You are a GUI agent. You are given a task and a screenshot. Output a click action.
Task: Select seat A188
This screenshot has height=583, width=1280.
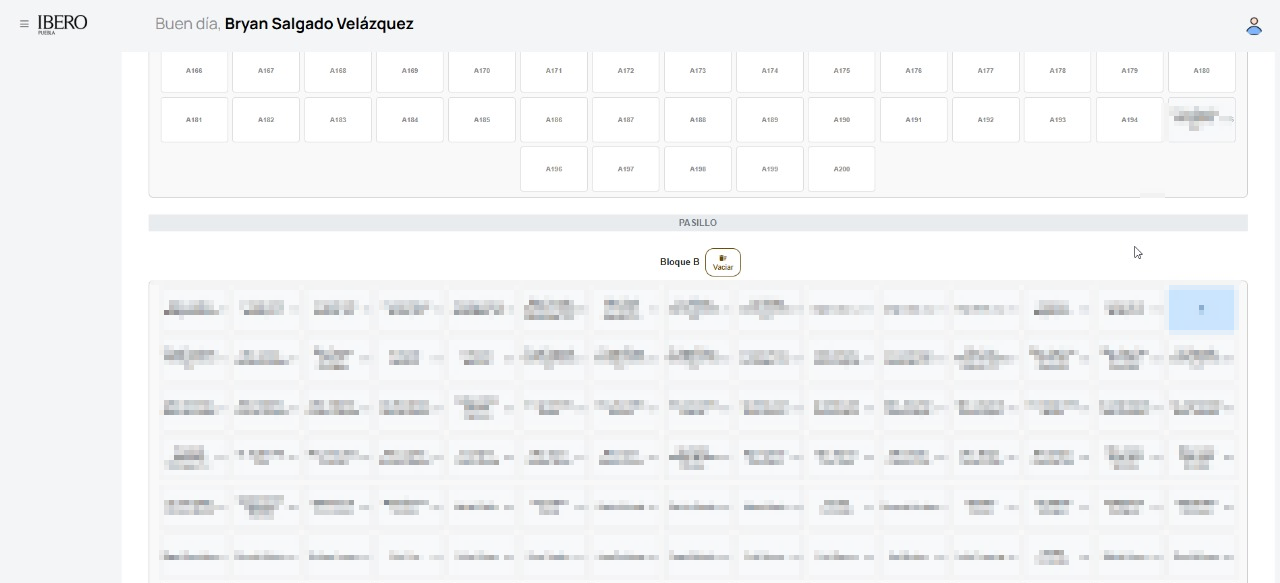698,120
